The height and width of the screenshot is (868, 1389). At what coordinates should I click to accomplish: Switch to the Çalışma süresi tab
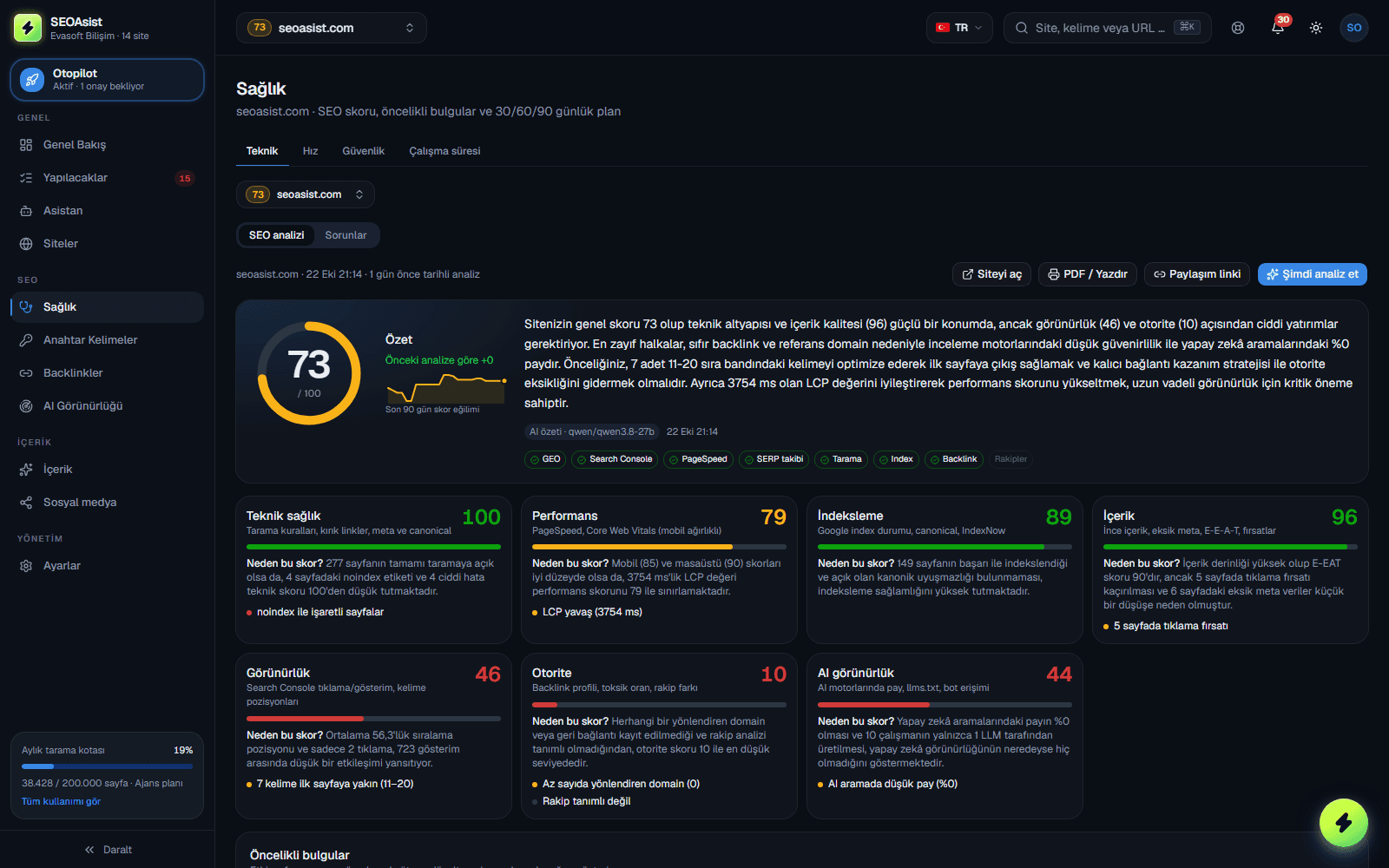(444, 151)
